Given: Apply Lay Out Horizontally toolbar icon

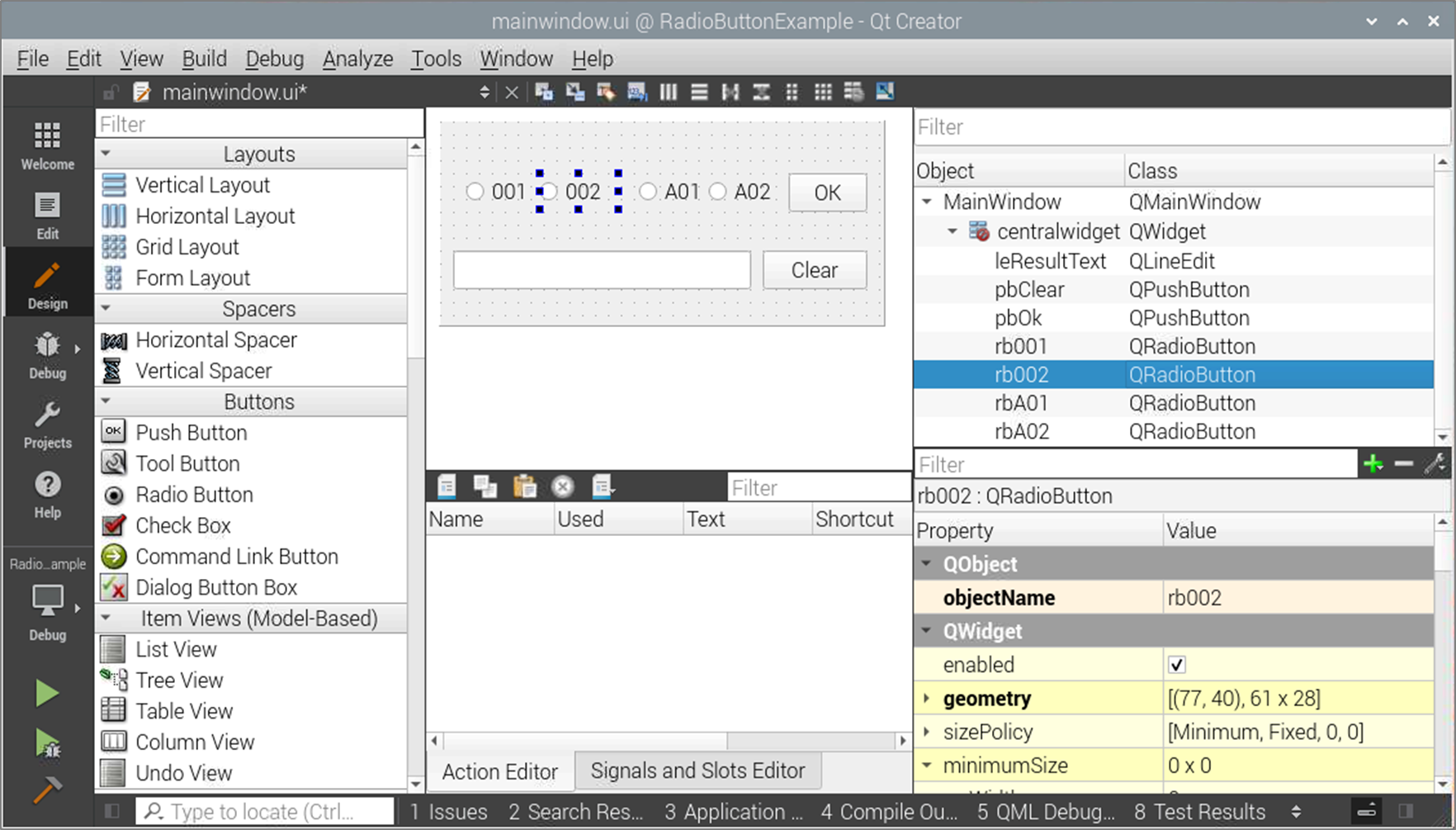Looking at the screenshot, I should coord(669,92).
